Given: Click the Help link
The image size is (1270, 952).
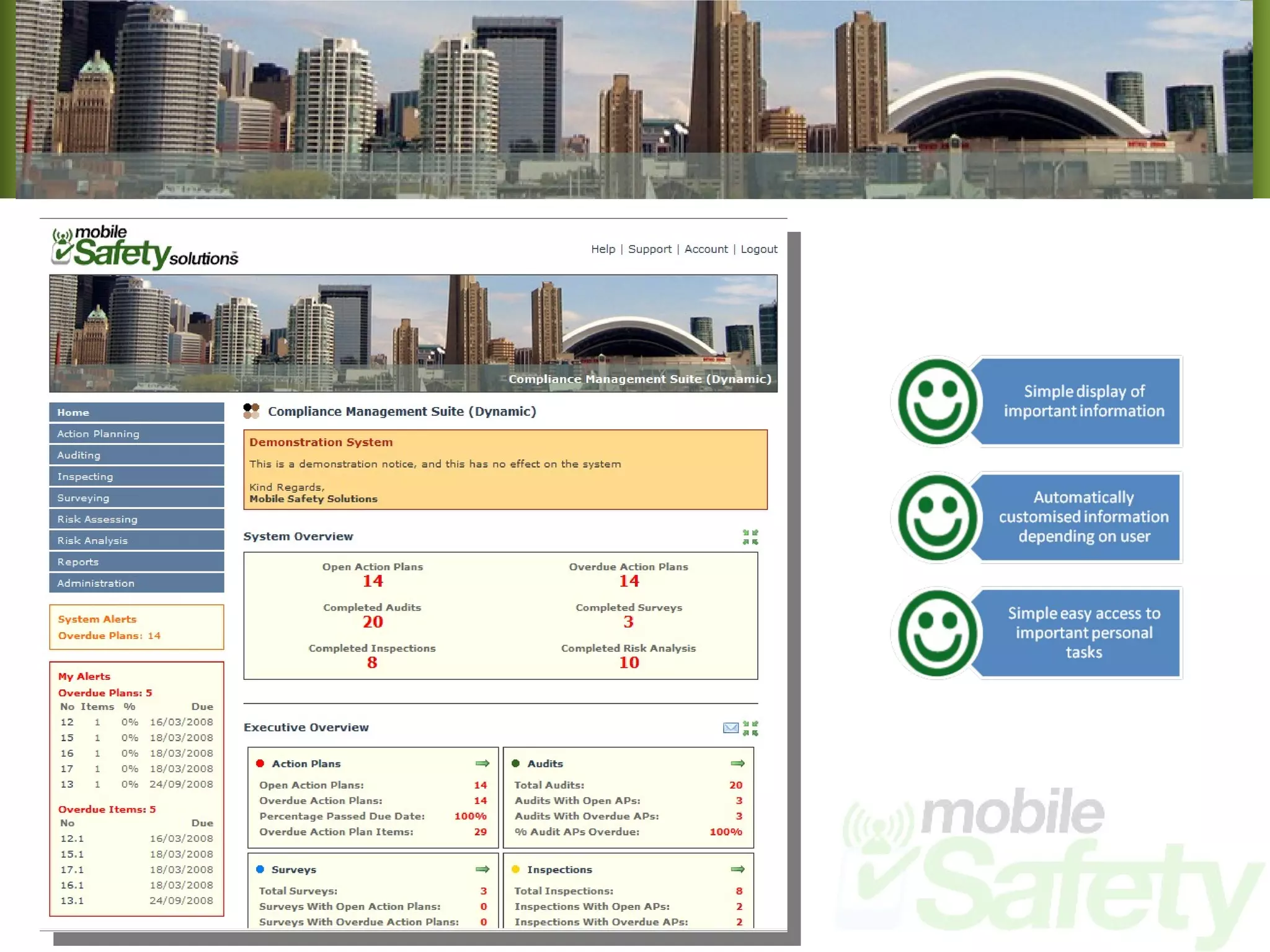Looking at the screenshot, I should coord(603,249).
